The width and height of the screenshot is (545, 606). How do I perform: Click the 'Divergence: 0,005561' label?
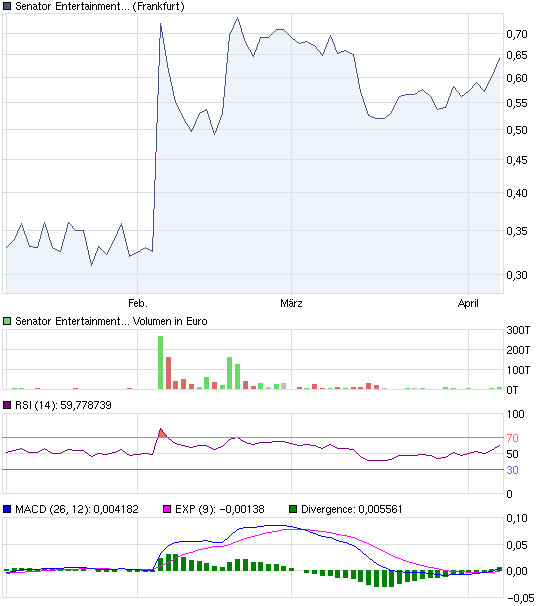pyautogui.click(x=352, y=509)
